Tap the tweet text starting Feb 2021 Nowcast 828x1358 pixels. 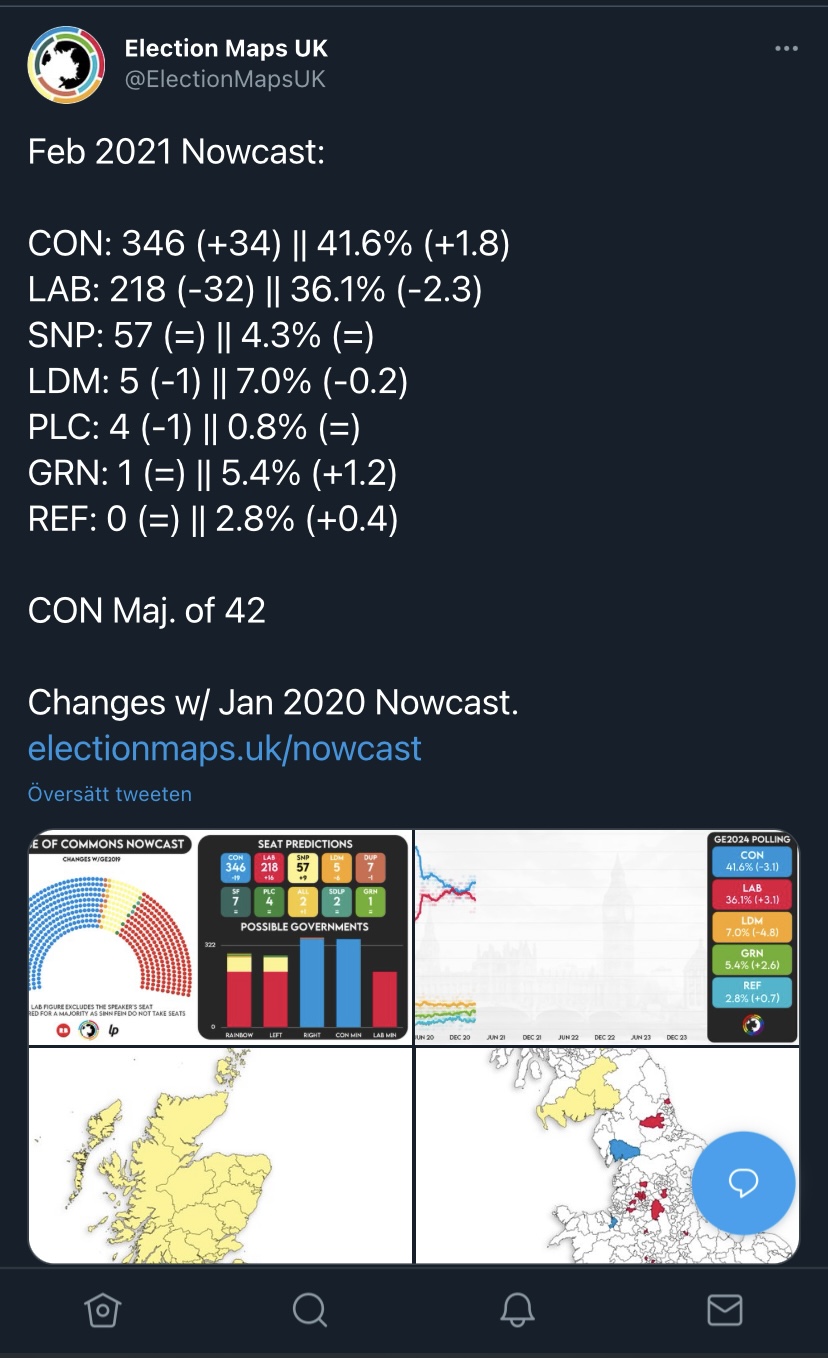(176, 152)
